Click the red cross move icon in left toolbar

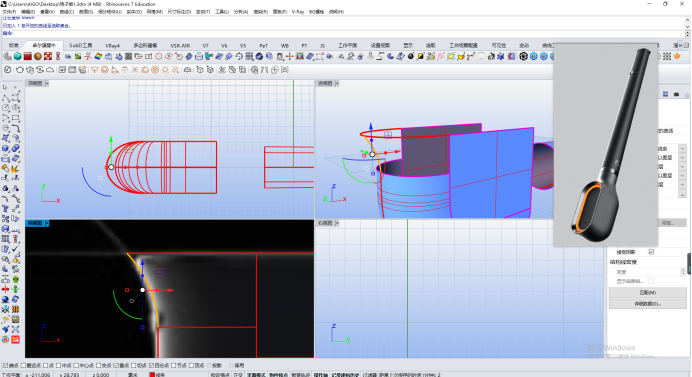click(5, 289)
